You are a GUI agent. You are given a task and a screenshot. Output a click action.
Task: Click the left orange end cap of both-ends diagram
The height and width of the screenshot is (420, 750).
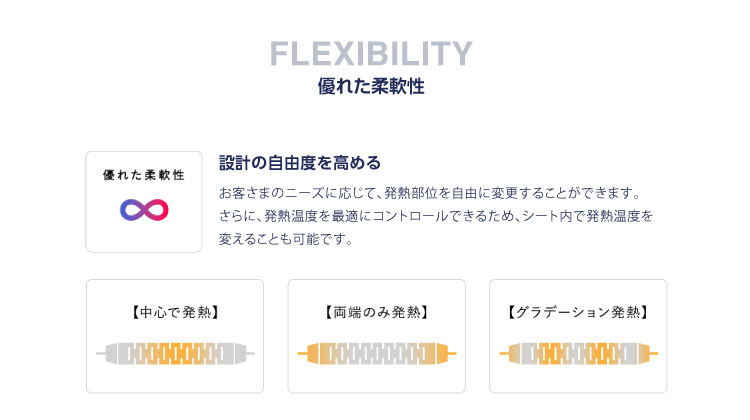pos(313,354)
